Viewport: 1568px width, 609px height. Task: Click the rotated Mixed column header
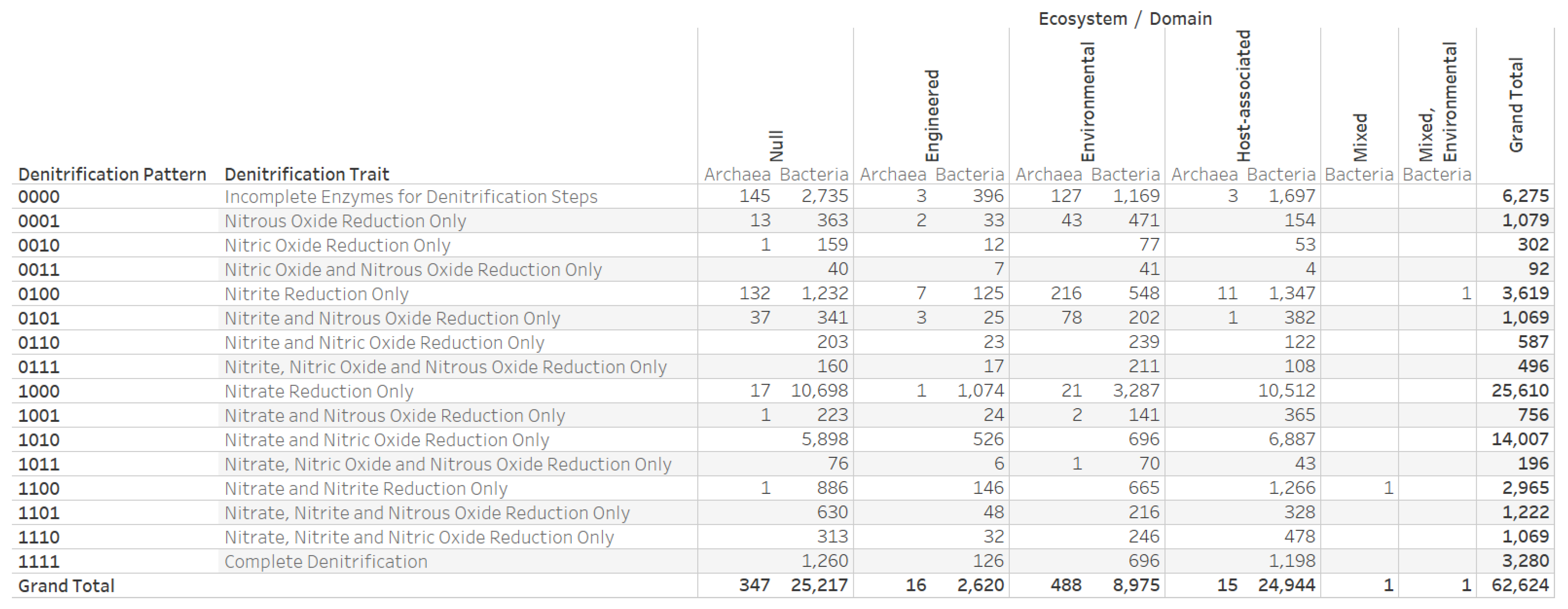[1360, 137]
